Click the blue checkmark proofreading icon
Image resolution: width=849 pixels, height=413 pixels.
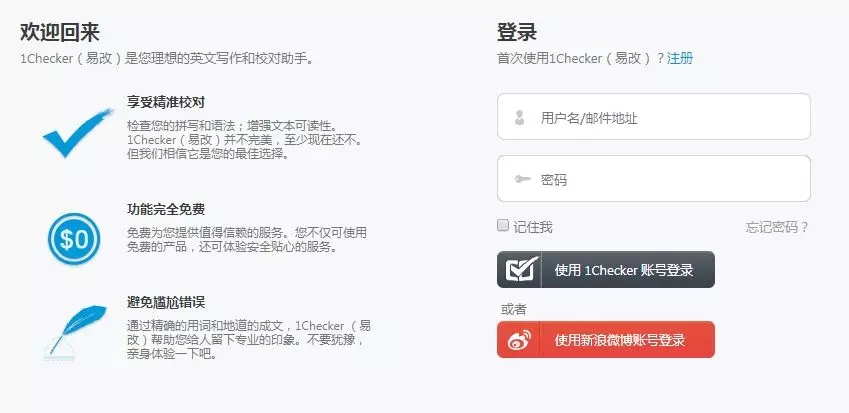click(77, 133)
